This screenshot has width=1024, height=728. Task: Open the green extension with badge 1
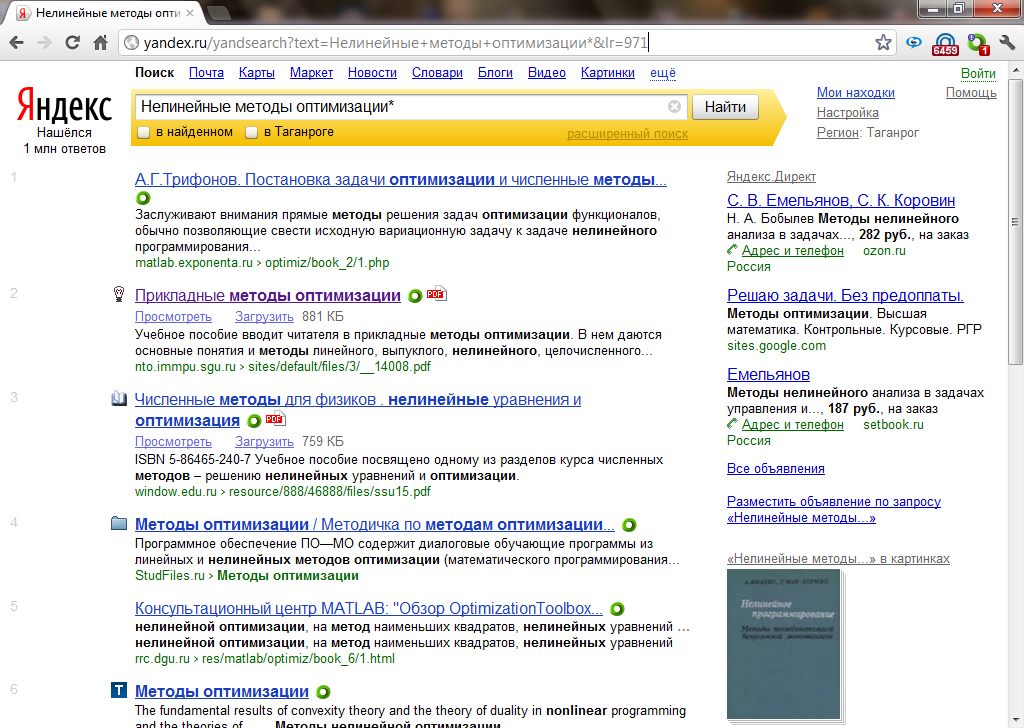click(978, 44)
